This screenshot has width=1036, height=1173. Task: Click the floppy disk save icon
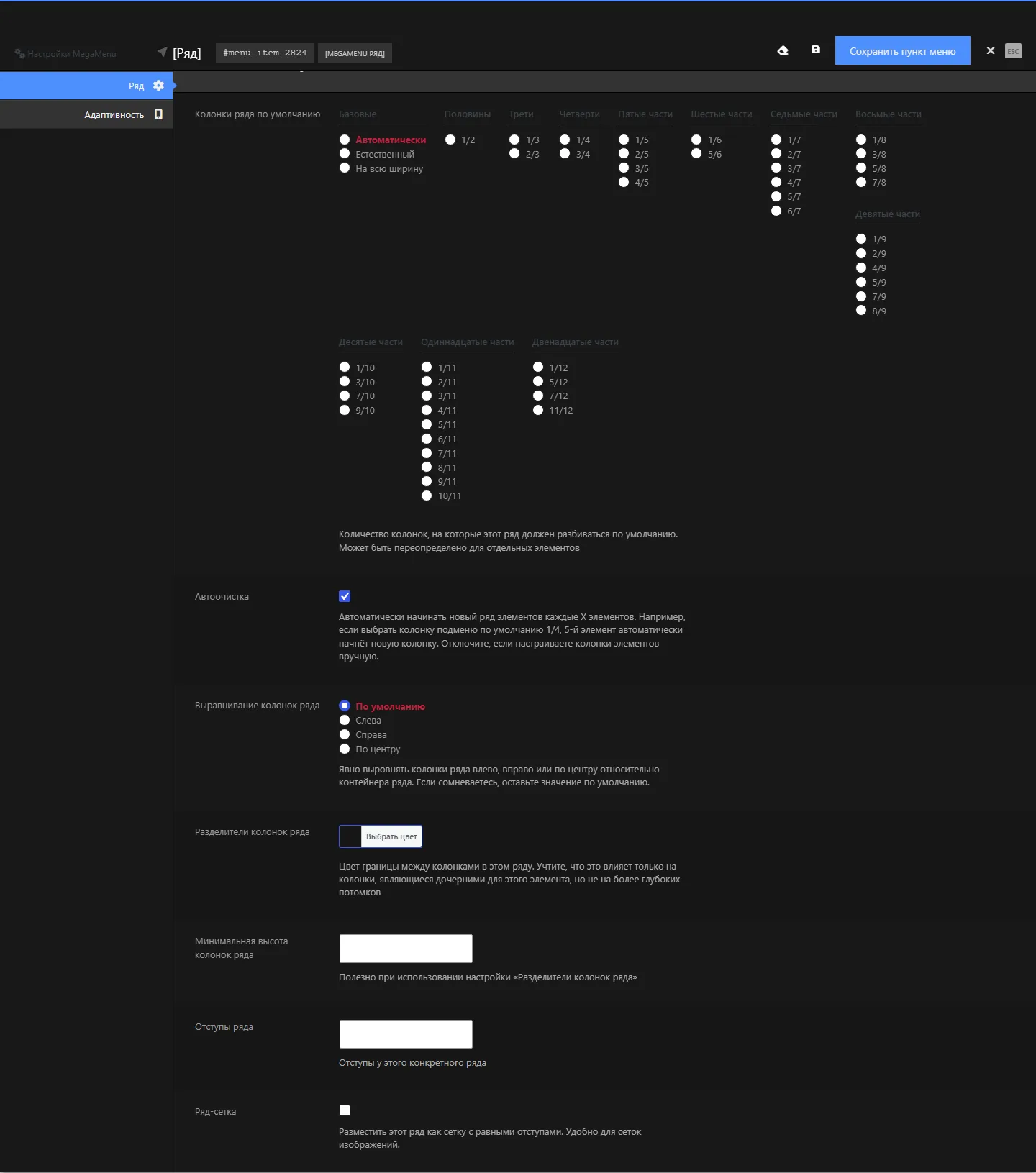click(816, 50)
